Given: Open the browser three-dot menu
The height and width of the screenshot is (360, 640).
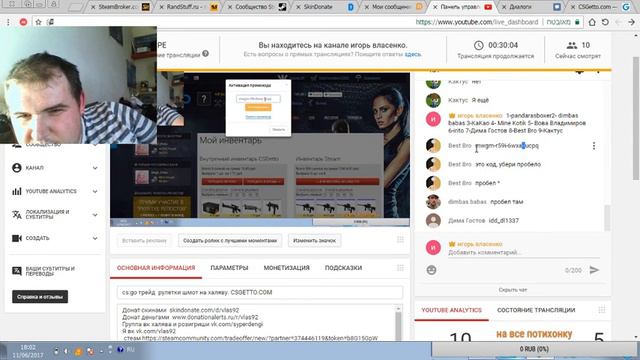Looking at the screenshot, I should tap(8, 22).
